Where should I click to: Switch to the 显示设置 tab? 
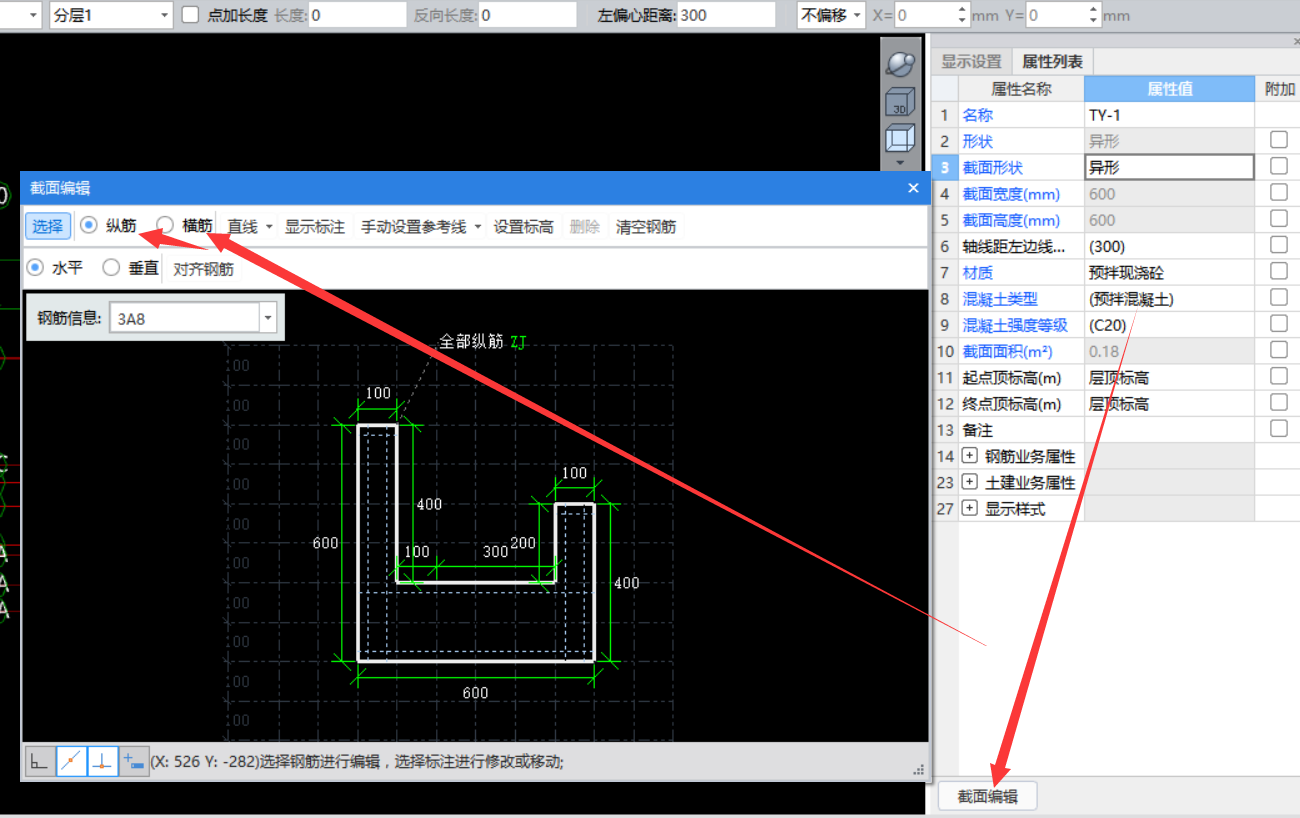971,62
